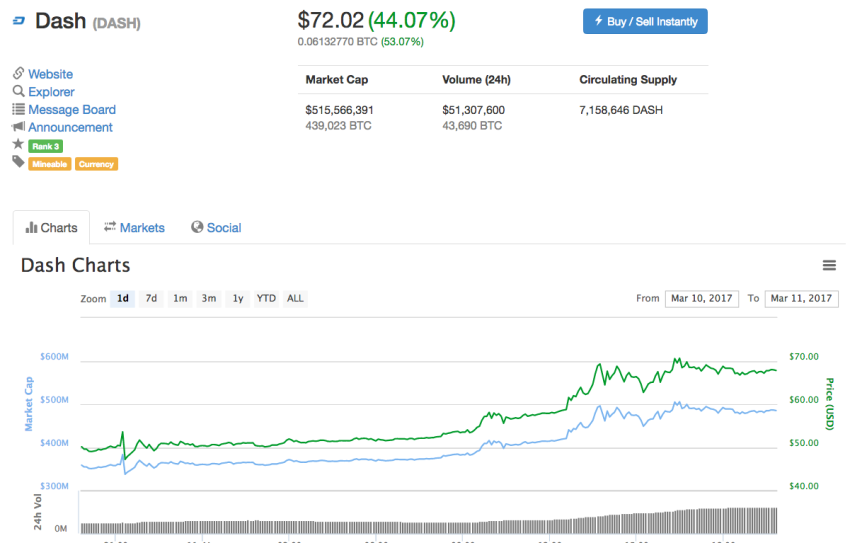Click the megaphone icon beside Announcement
Viewport: 850px width, 543px height.
tap(18, 127)
